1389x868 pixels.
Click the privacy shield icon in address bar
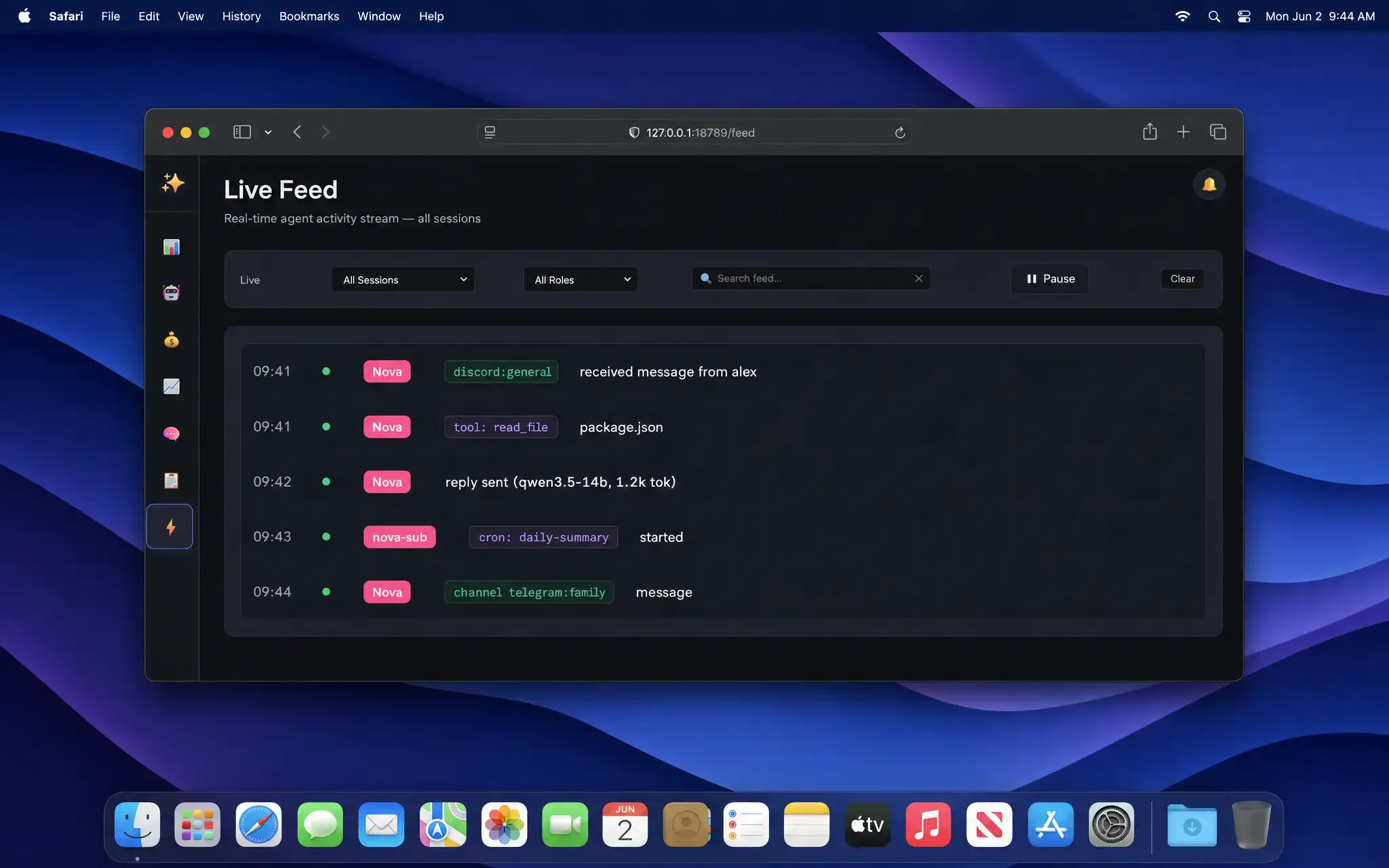pyautogui.click(x=634, y=133)
